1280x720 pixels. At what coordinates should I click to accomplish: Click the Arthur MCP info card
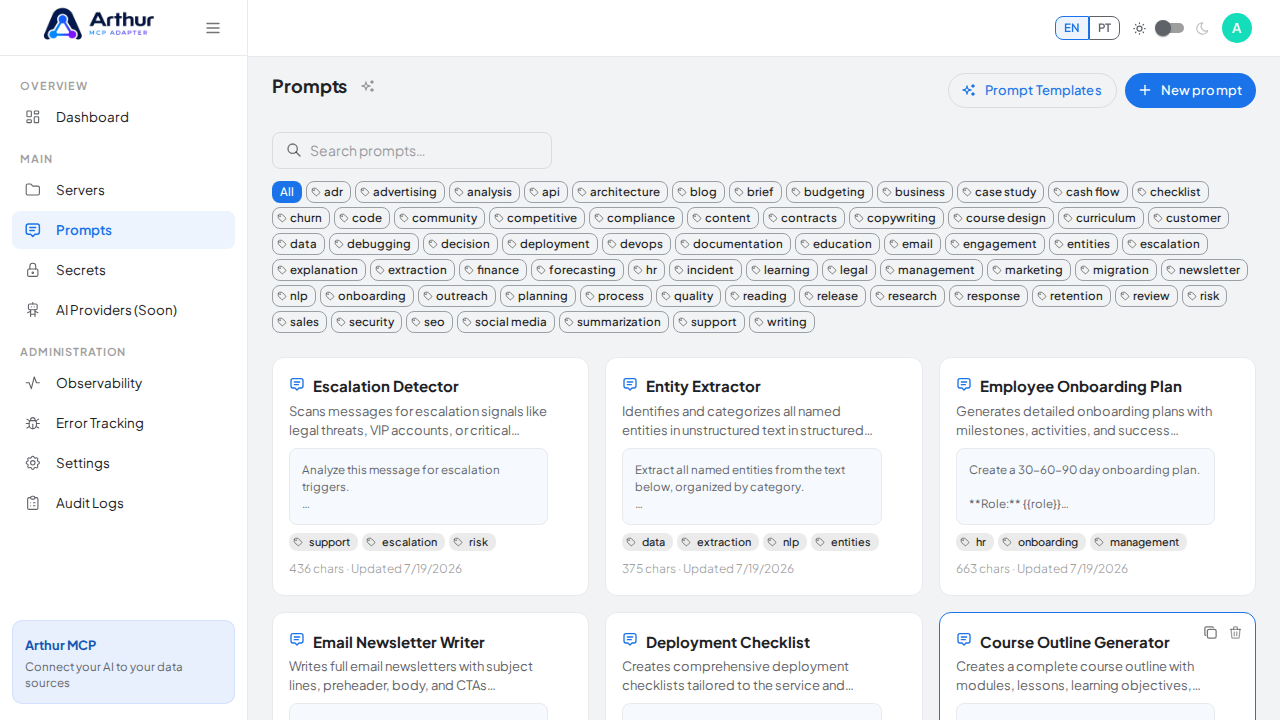pyautogui.click(x=123, y=662)
